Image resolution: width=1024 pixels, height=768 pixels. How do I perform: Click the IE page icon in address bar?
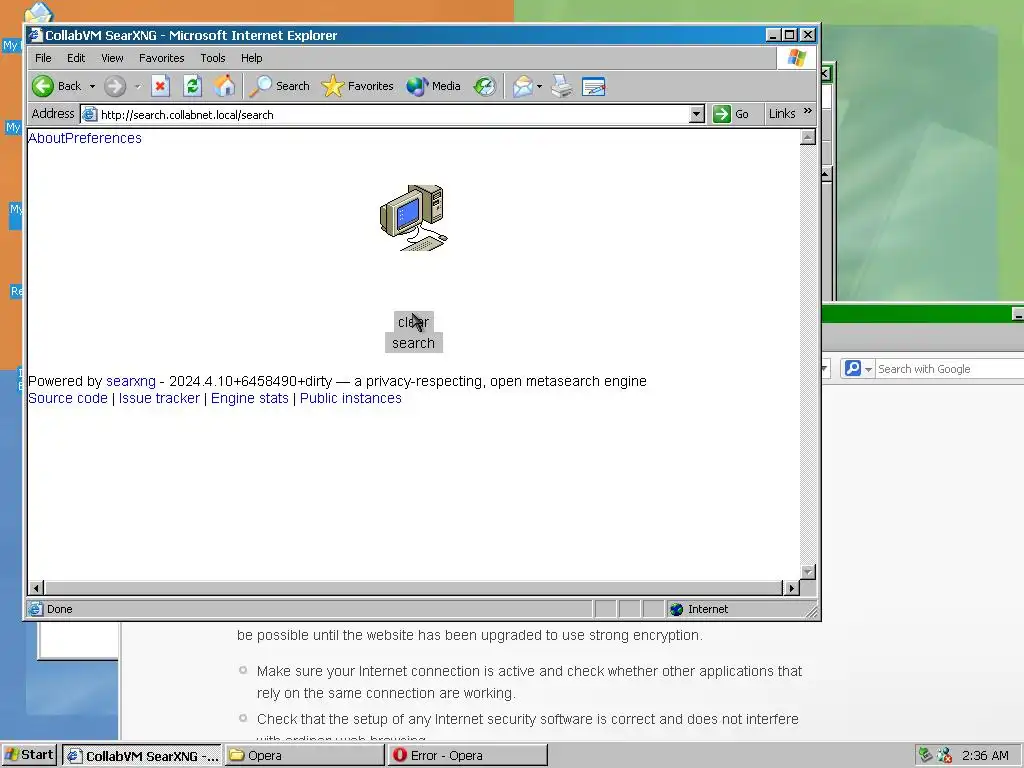89,114
